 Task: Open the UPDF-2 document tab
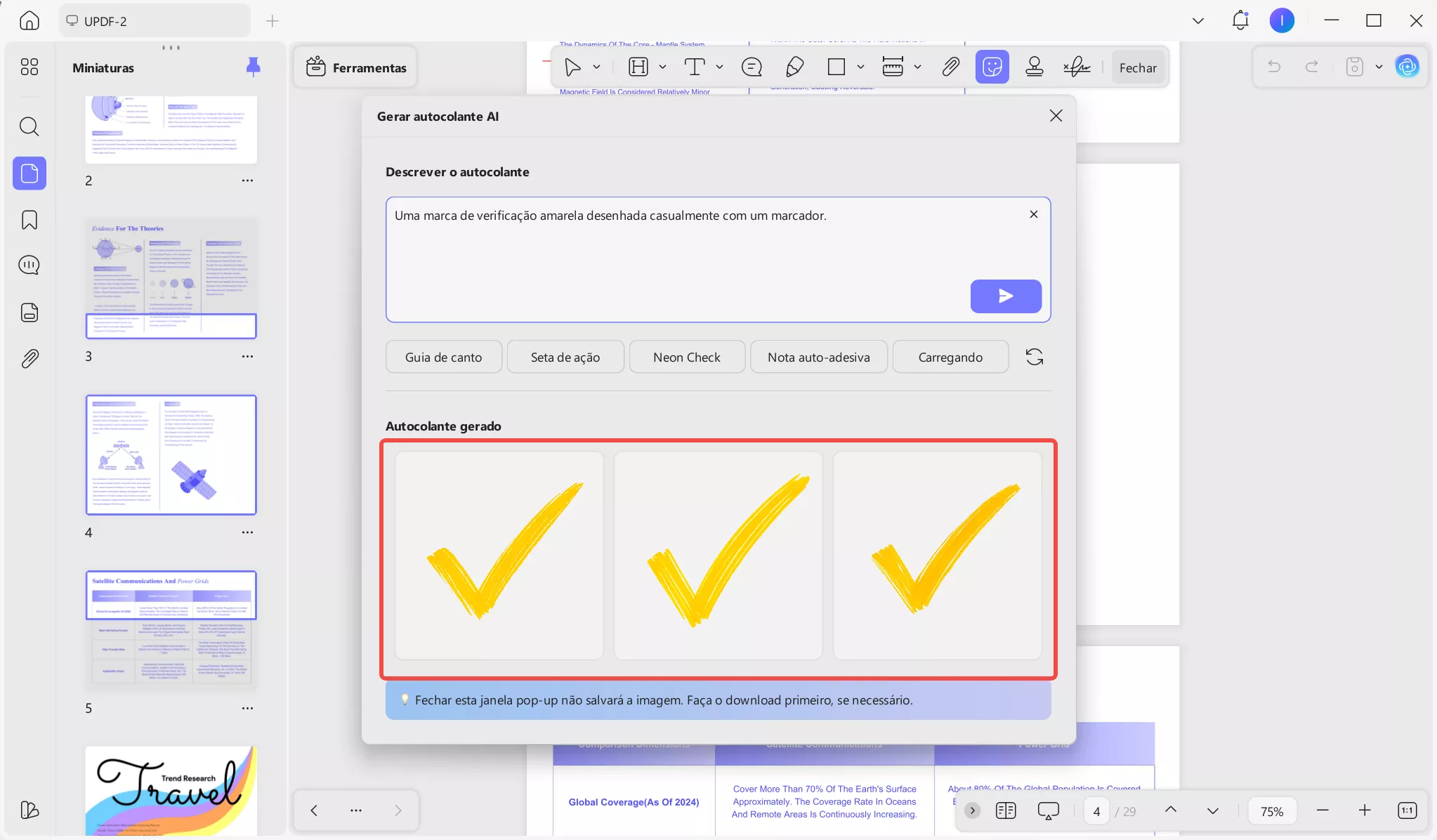(x=155, y=21)
